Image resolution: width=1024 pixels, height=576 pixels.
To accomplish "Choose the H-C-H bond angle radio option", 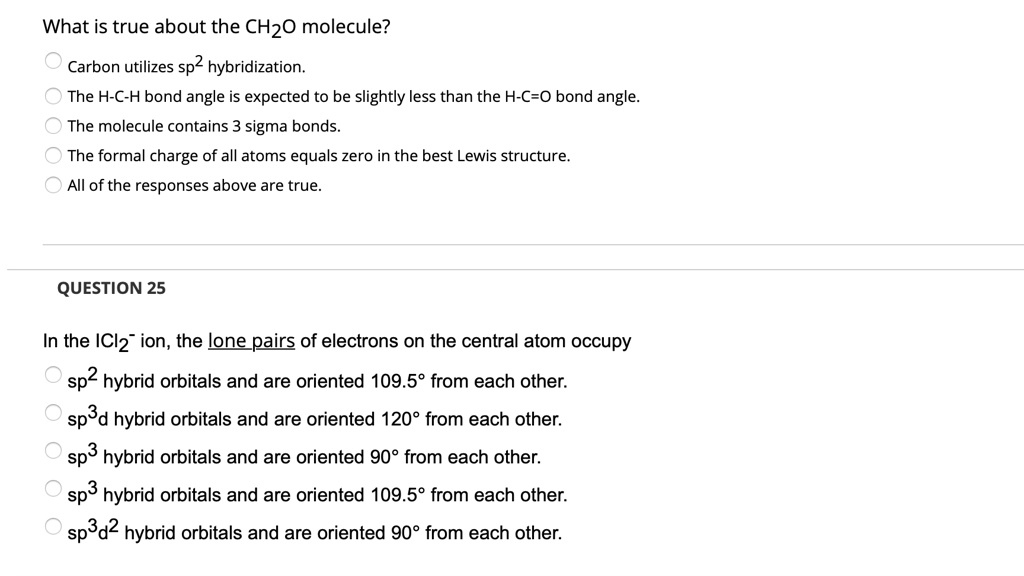I will 54,97.
